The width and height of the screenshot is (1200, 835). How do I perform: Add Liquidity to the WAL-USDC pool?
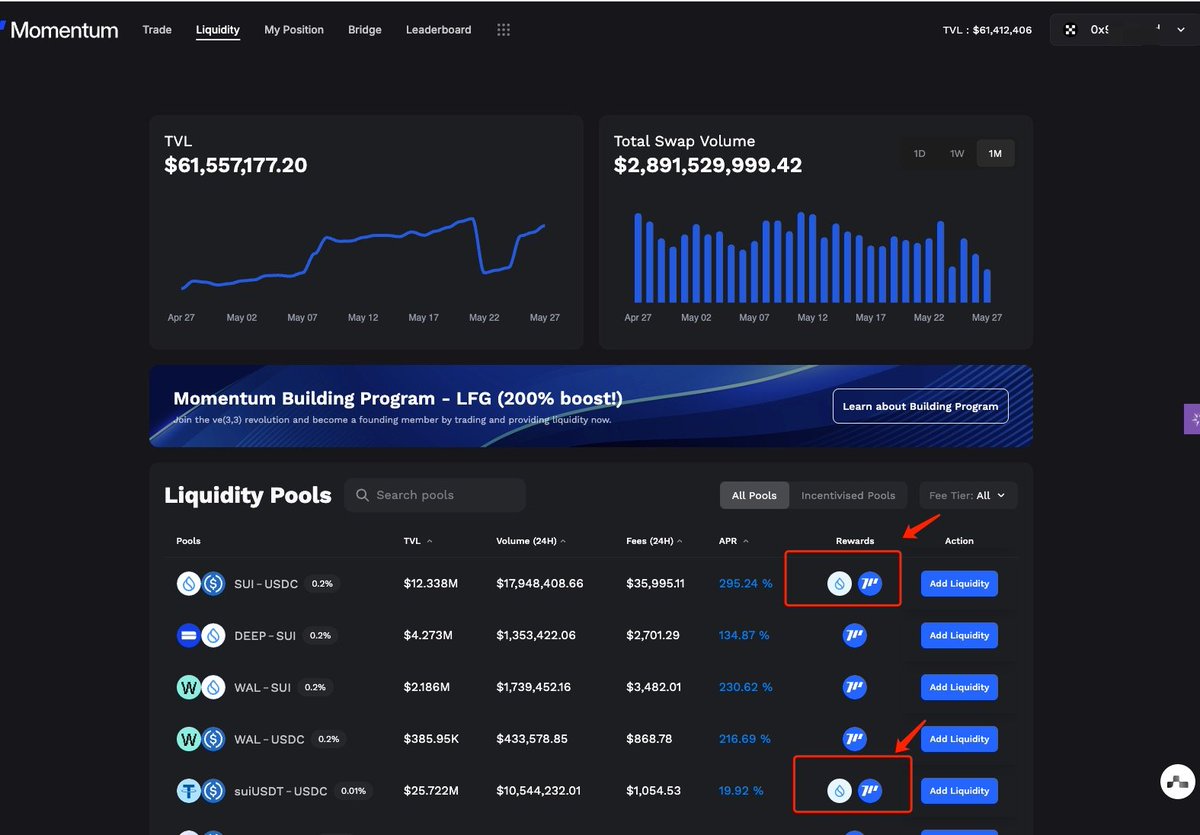point(959,739)
